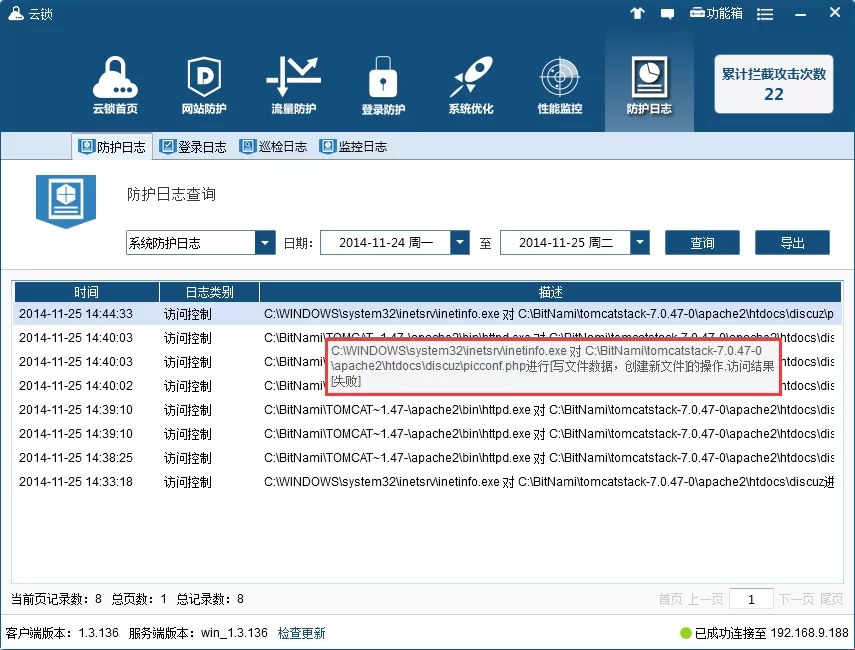The width and height of the screenshot is (855, 650).
Task: Open the 防护日志 report icon
Action: pos(649,85)
